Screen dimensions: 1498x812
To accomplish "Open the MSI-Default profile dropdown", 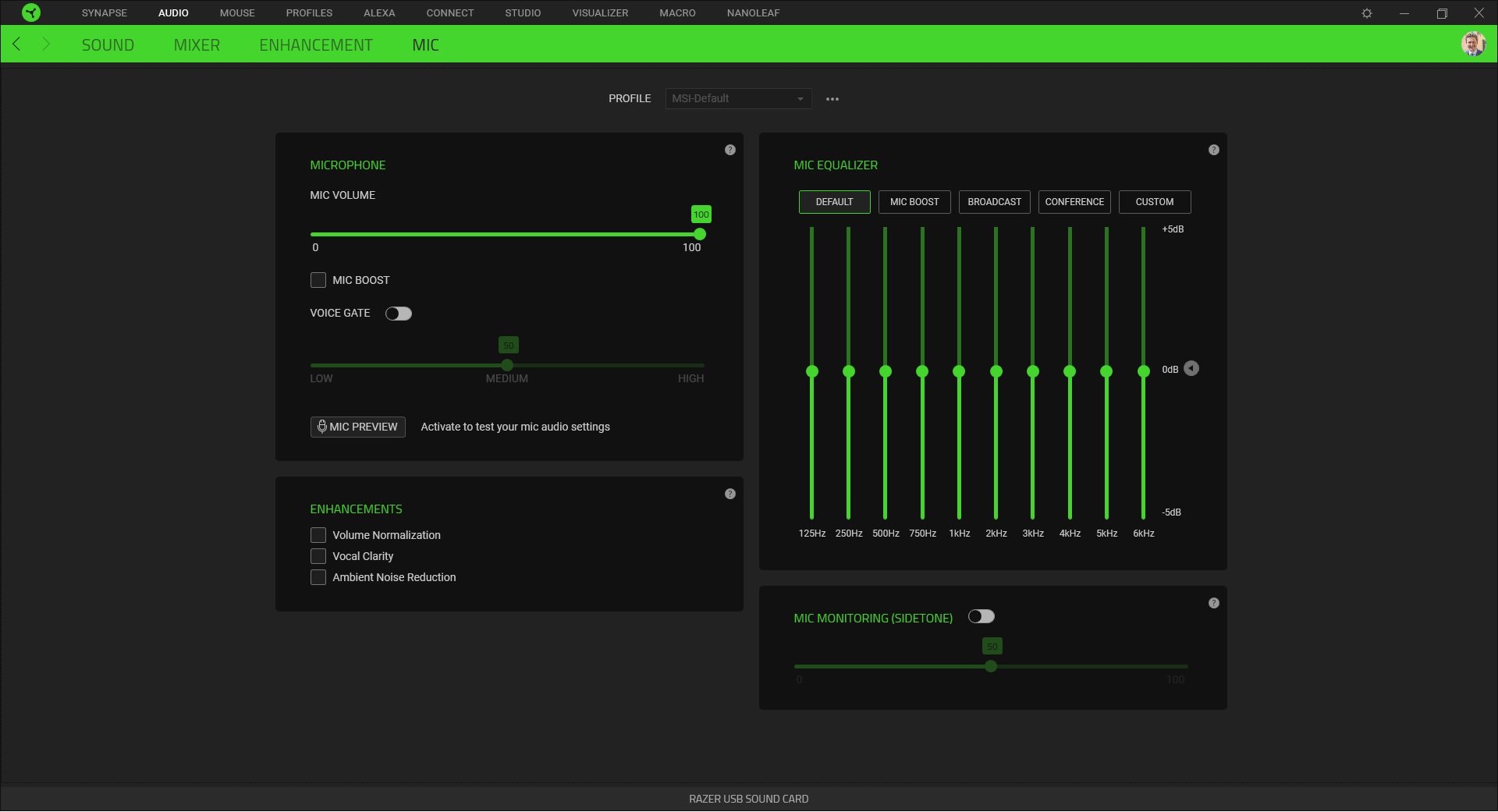I will pos(738,99).
